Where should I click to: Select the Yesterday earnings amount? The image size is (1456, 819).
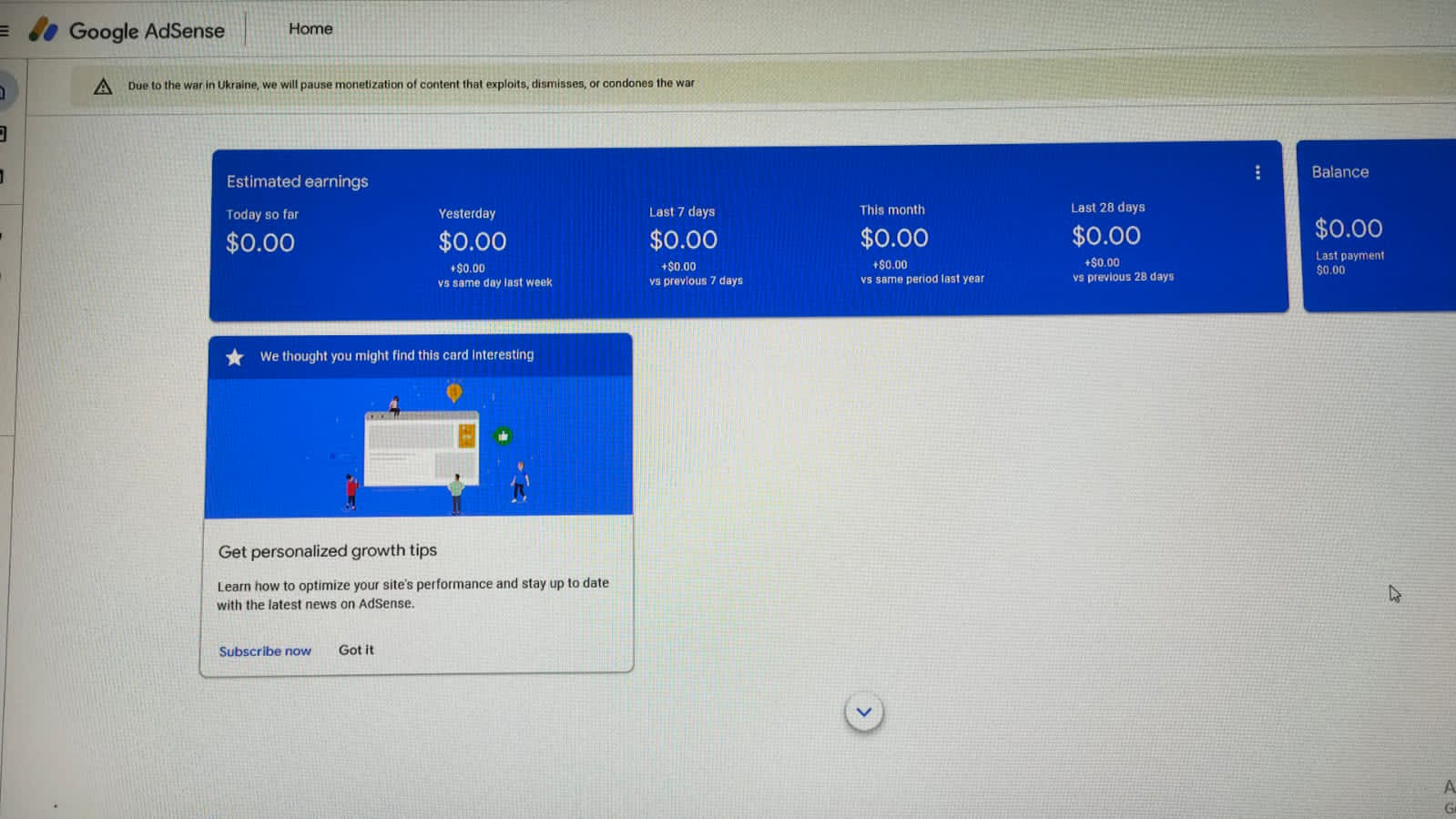pyautogui.click(x=472, y=241)
